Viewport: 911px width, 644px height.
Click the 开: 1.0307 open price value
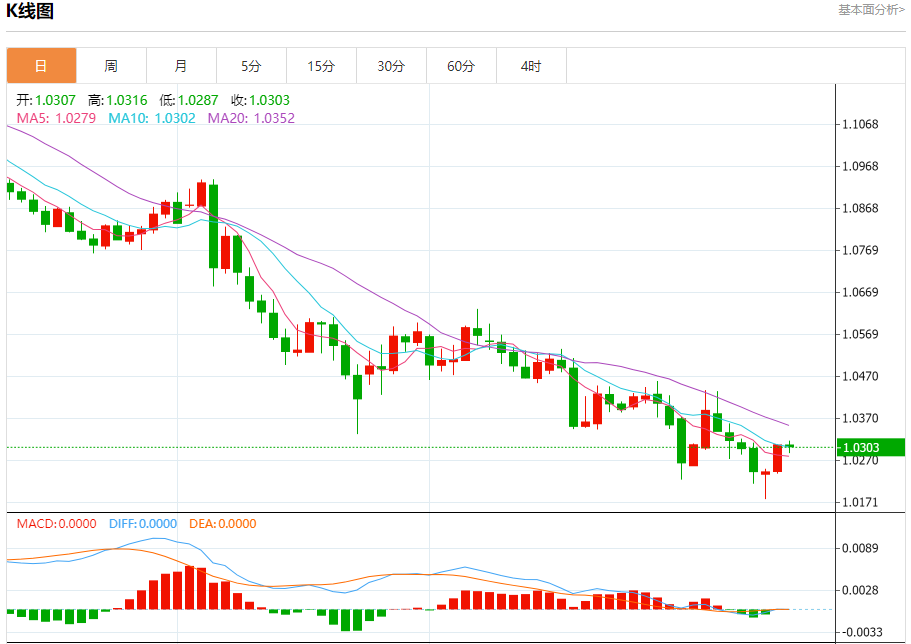click(46, 100)
